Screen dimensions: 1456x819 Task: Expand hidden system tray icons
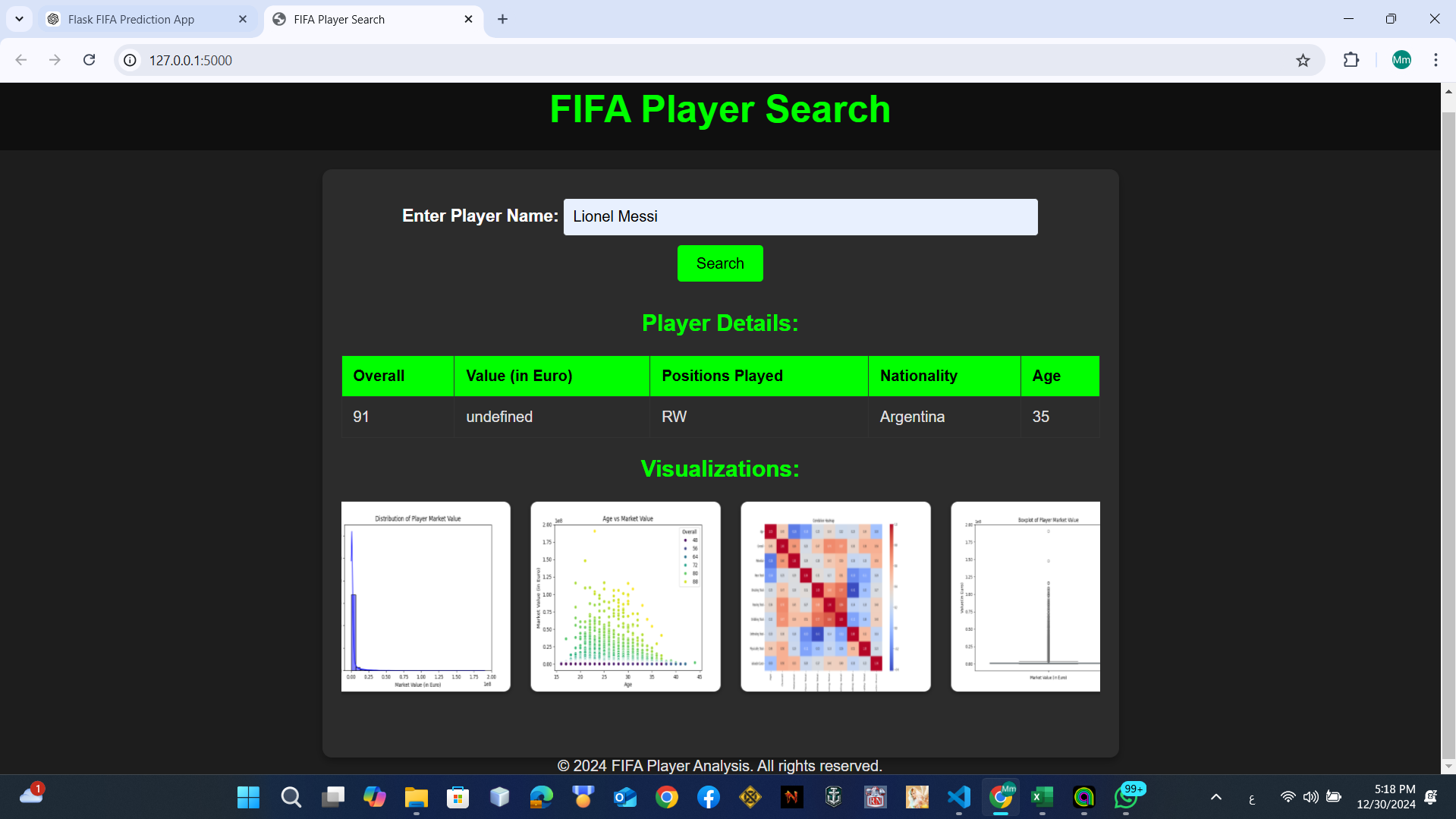click(x=1215, y=798)
